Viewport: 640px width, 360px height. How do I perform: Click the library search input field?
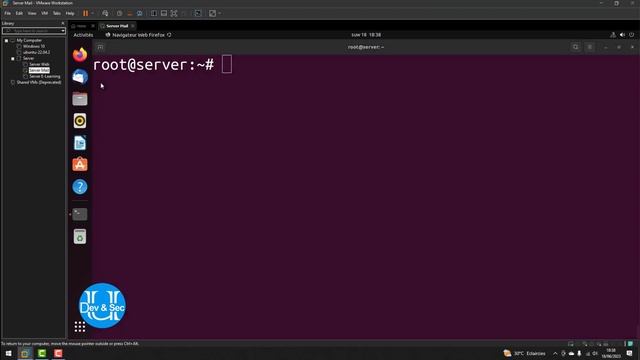pyautogui.click(x=32, y=31)
